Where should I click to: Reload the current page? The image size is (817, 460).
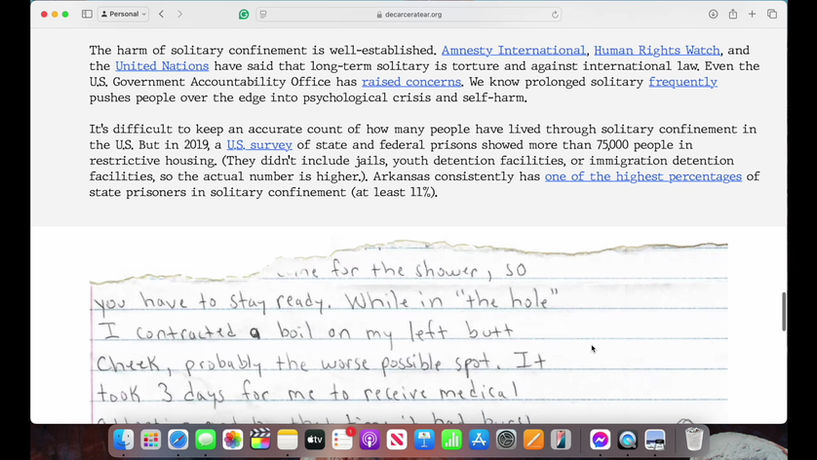(555, 15)
